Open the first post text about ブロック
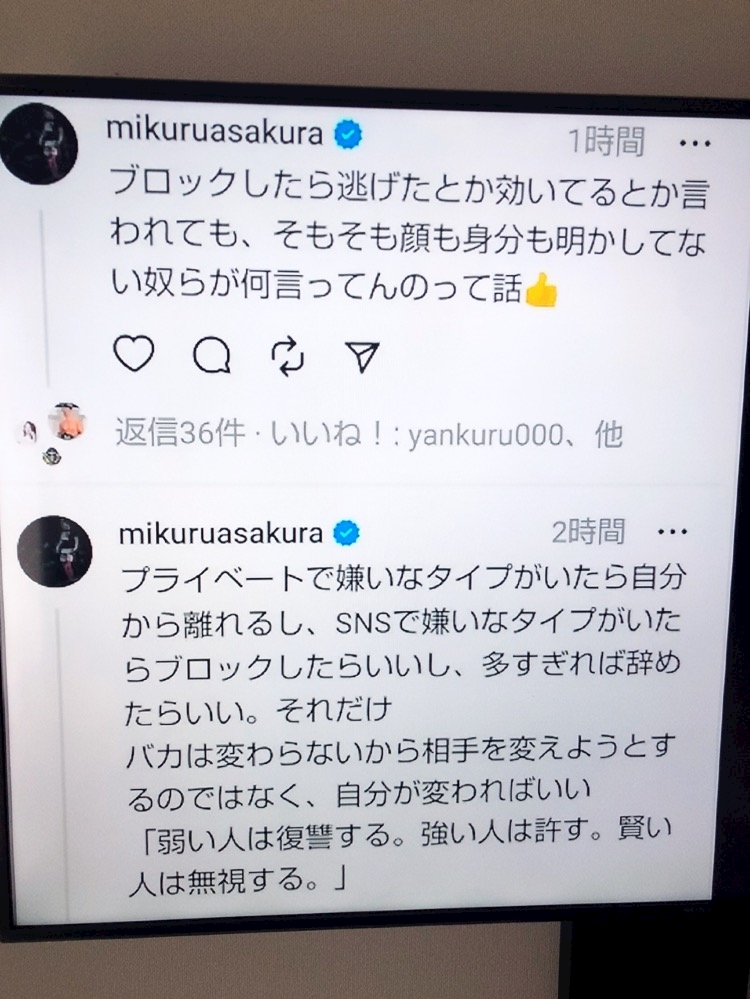750x999 pixels. tap(408, 242)
